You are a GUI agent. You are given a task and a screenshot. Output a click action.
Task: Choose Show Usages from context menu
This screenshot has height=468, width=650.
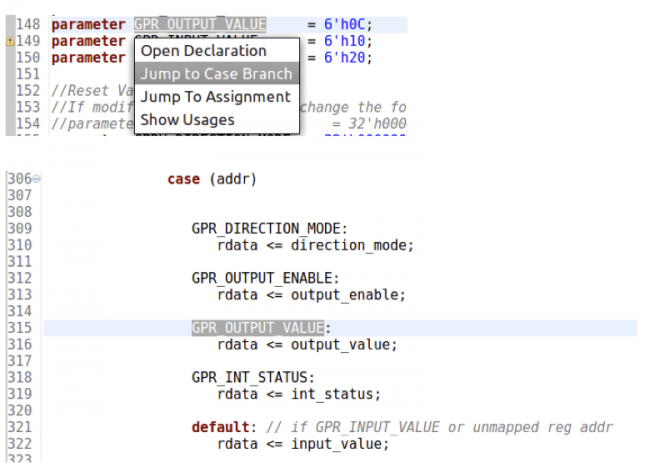pos(187,120)
